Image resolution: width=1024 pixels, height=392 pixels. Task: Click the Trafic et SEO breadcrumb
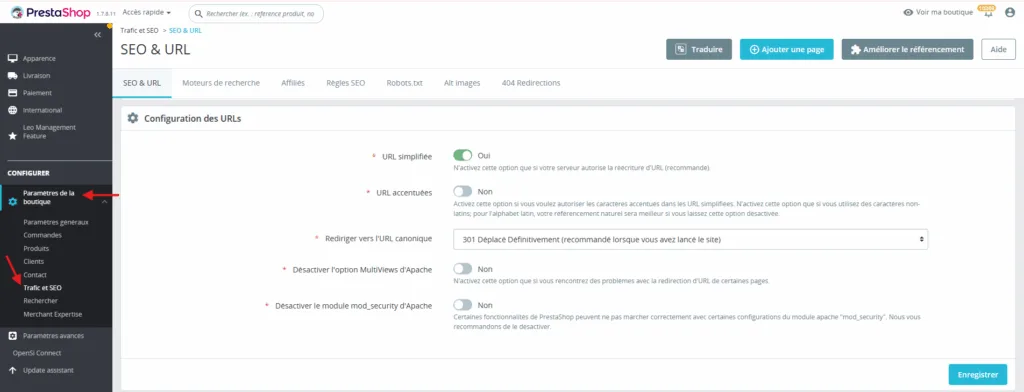tap(140, 30)
